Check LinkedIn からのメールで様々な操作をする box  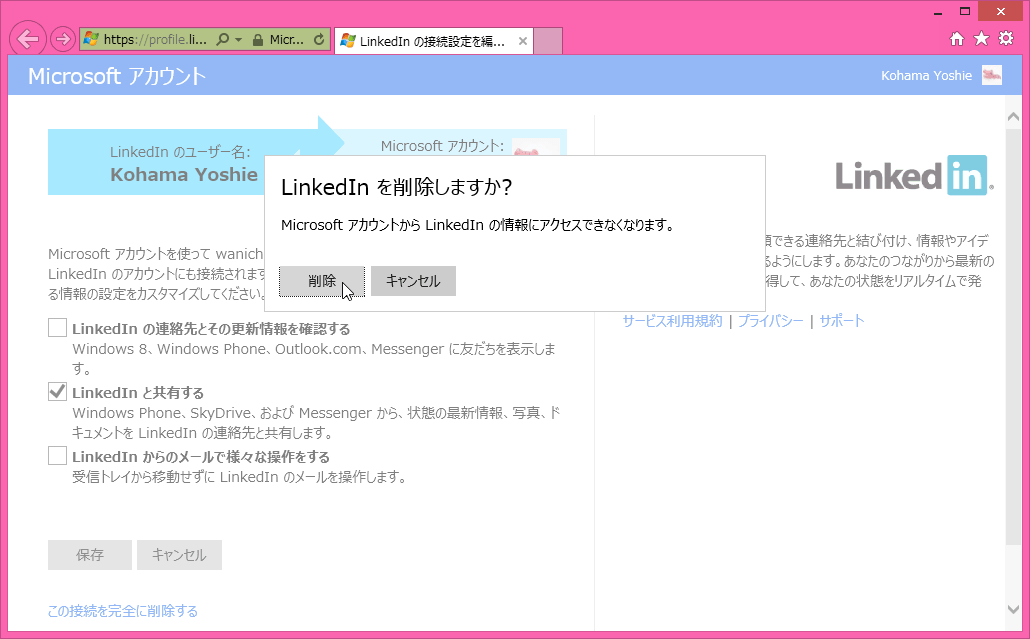click(x=57, y=455)
